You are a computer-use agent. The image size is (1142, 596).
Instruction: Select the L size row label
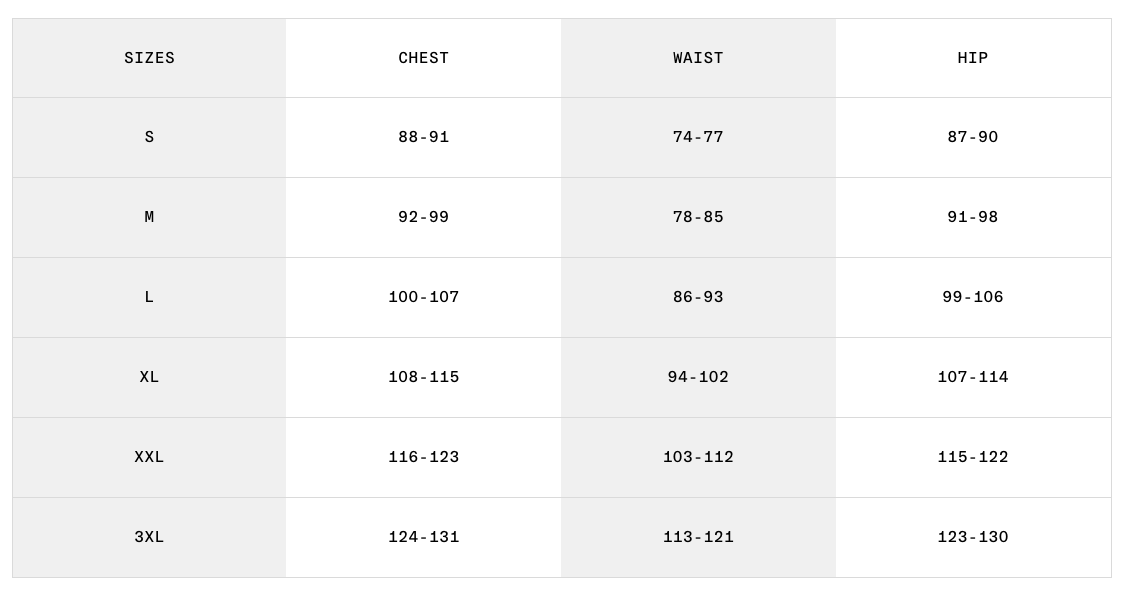(149, 297)
